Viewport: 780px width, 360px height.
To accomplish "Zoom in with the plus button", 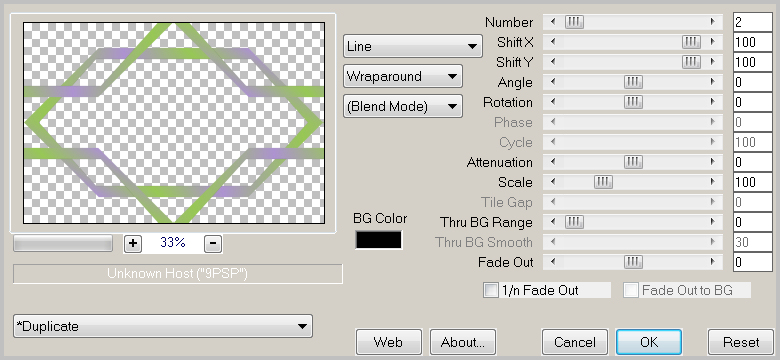I will point(132,243).
